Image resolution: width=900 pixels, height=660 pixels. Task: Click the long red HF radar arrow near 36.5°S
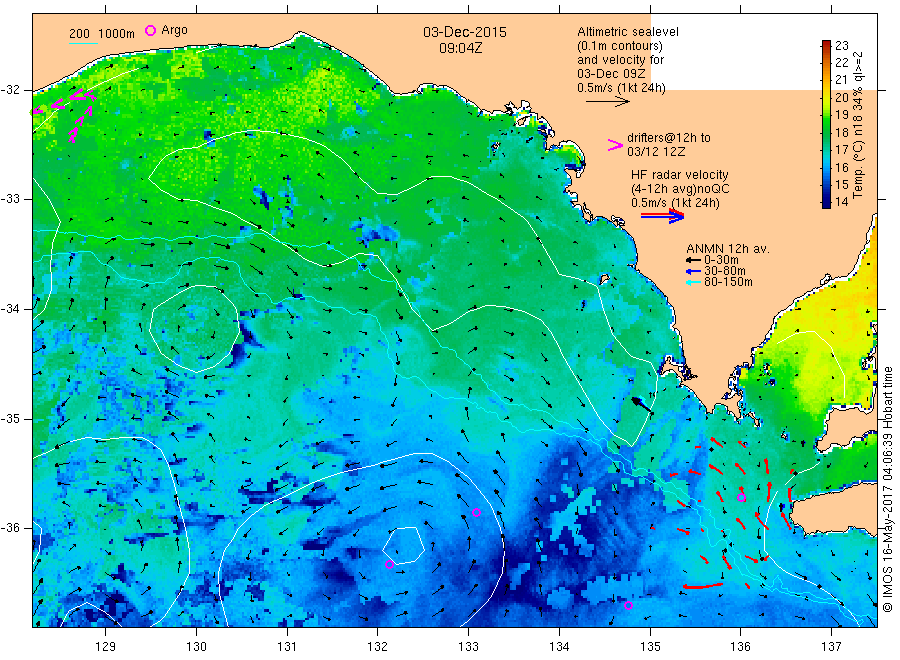tap(703, 586)
